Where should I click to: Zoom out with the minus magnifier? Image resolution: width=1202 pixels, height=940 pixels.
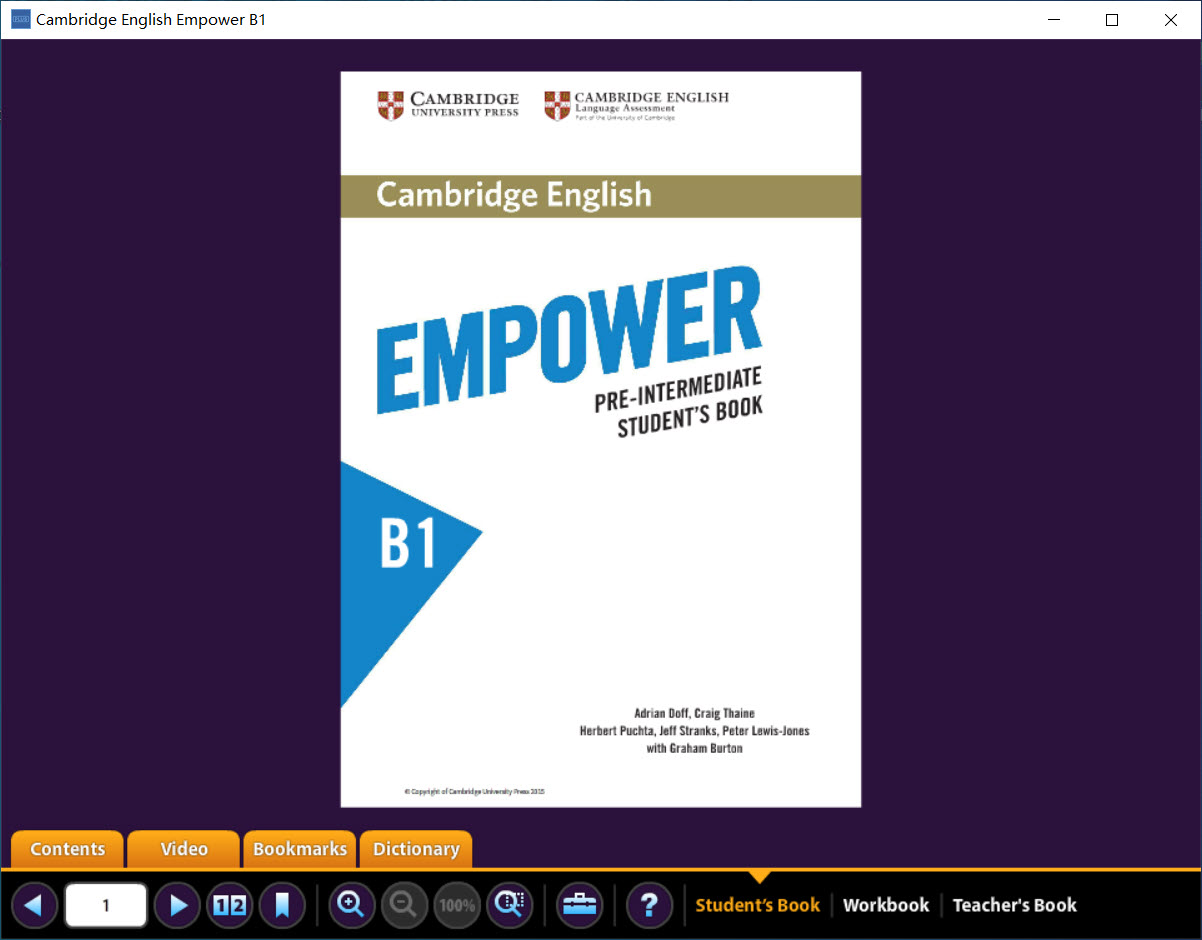coord(405,906)
